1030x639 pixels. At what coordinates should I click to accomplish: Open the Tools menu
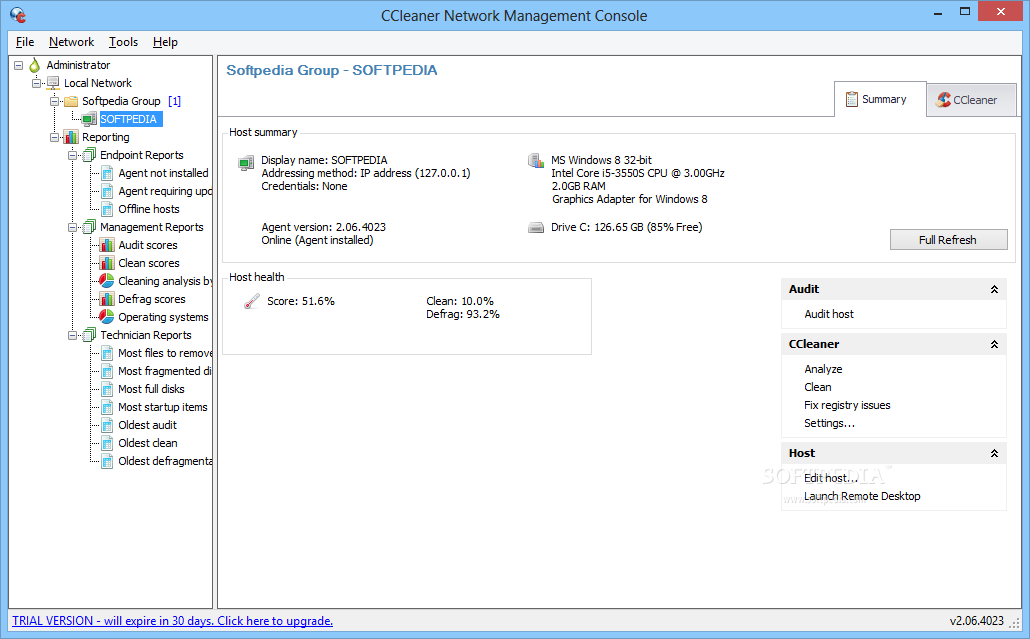[123, 42]
